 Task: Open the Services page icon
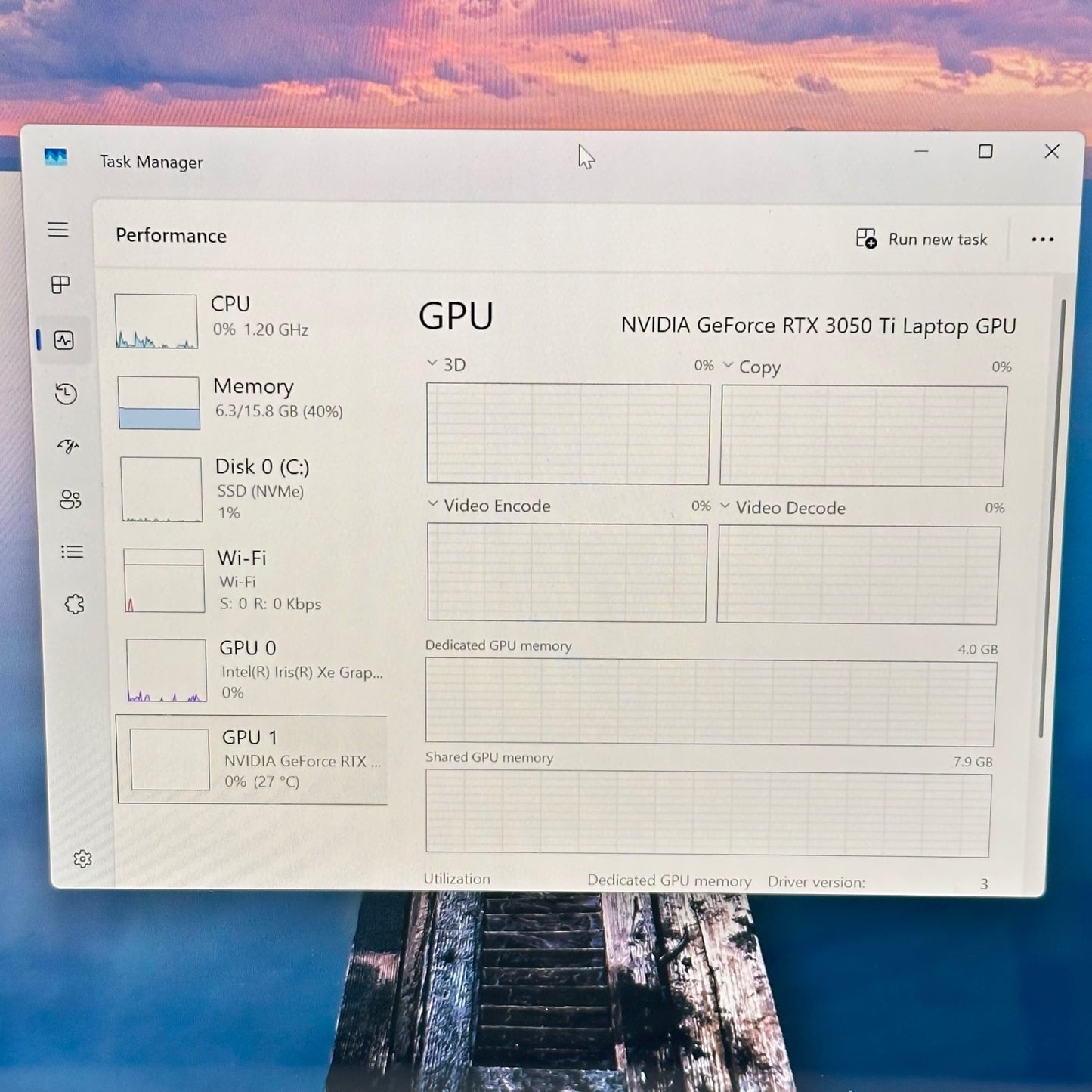click(74, 604)
